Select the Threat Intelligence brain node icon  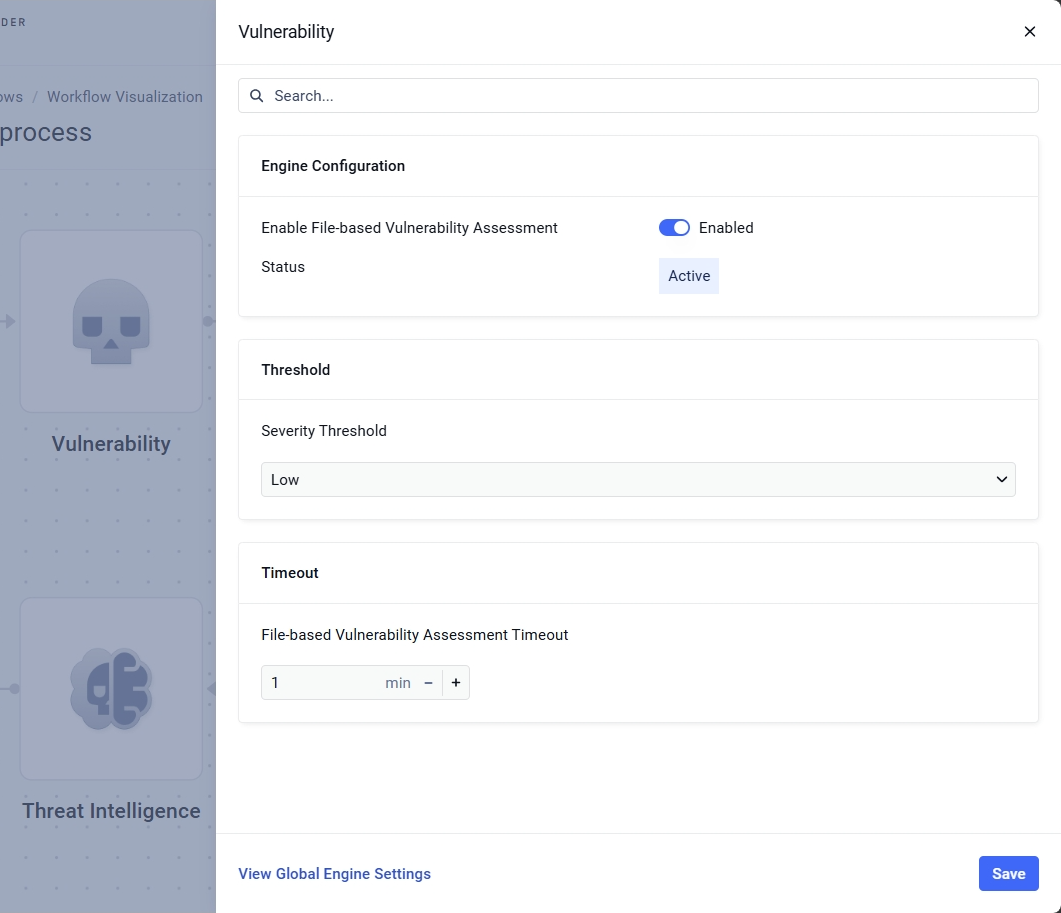111,689
